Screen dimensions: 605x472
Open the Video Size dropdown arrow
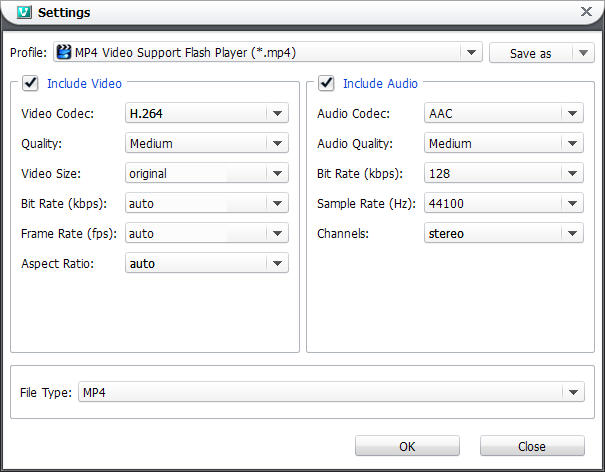click(277, 173)
